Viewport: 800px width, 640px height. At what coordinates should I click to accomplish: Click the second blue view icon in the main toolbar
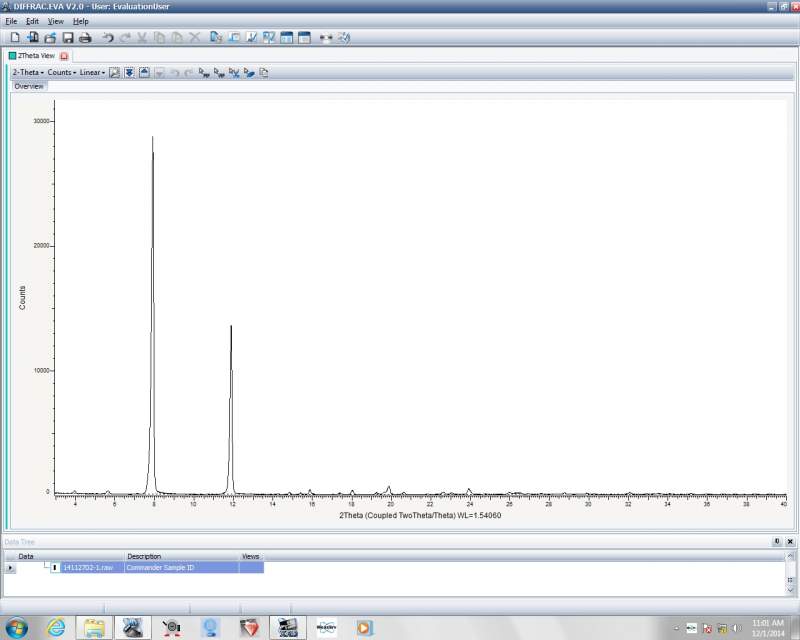coord(234,37)
